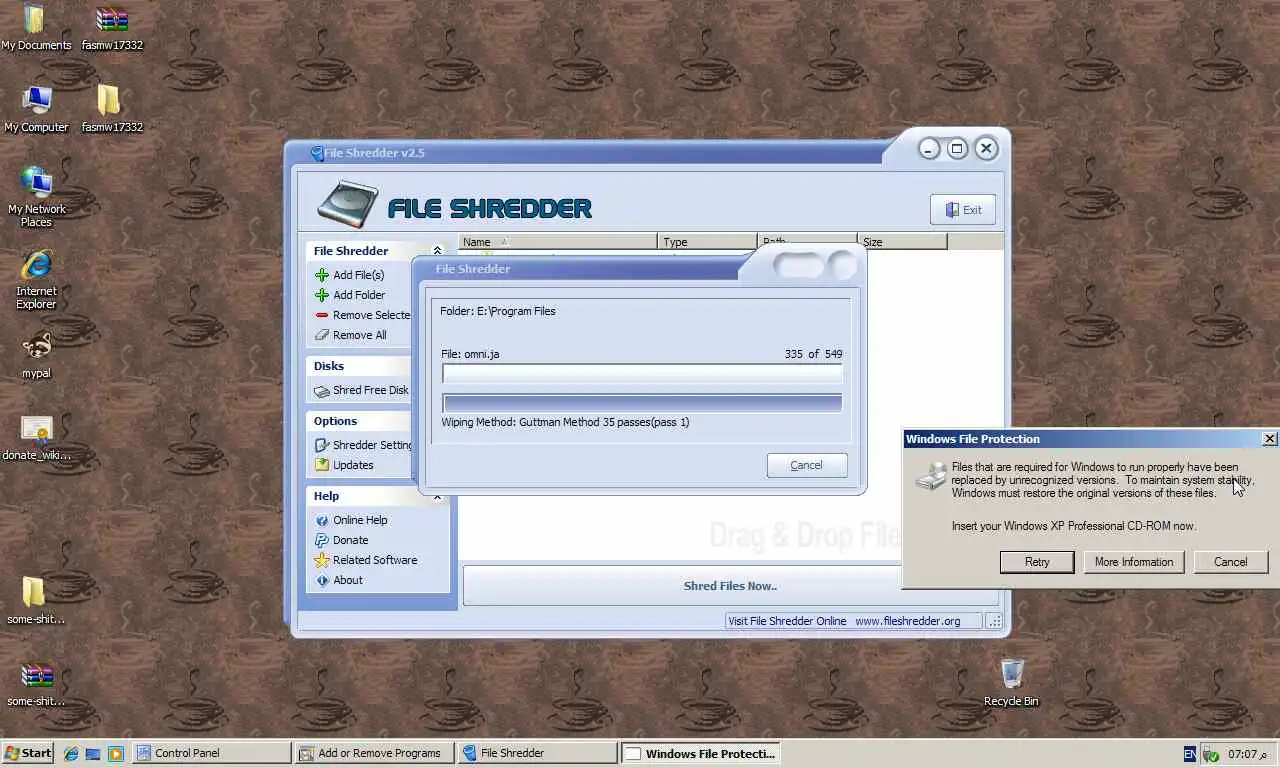1280x768 pixels.
Task: Click Add File(s) in File Shredder sidebar
Action: coord(349,275)
